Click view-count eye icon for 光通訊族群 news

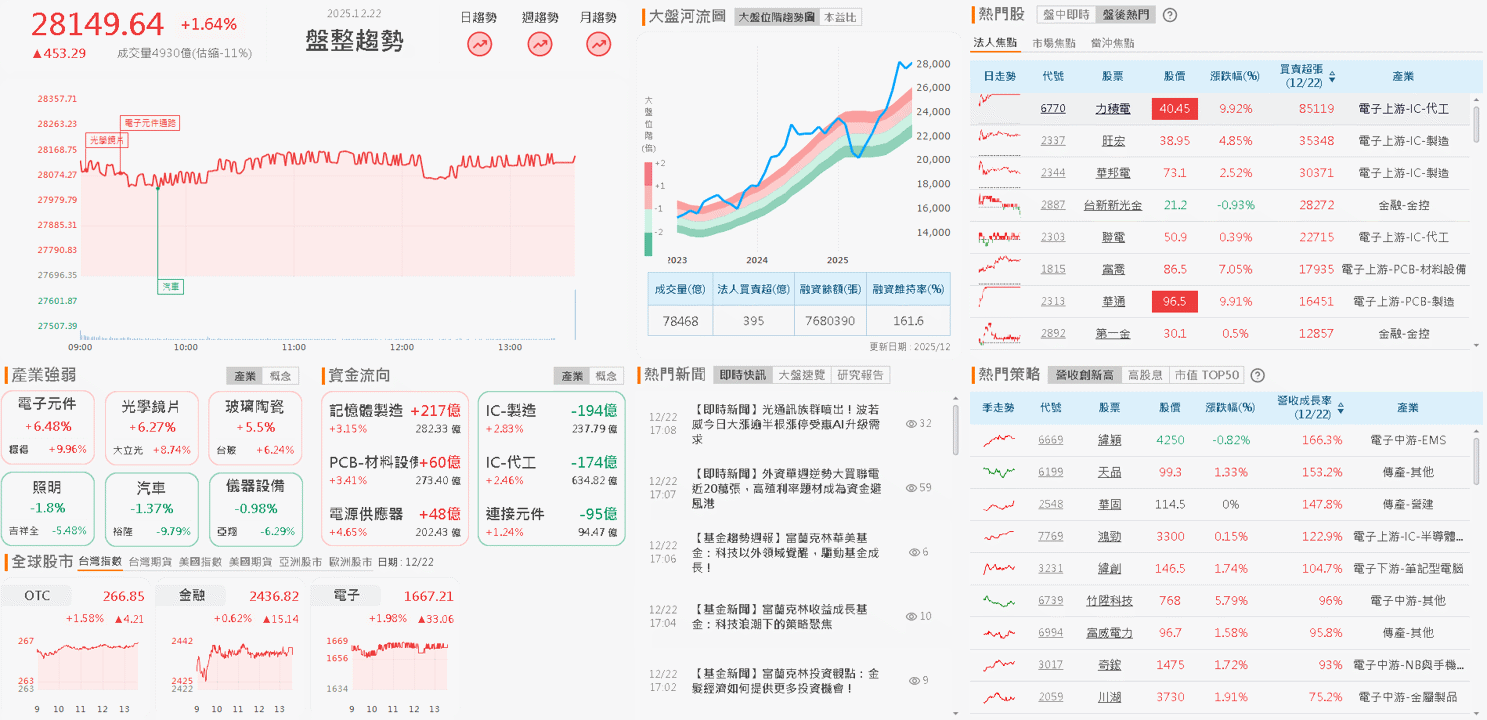click(911, 424)
